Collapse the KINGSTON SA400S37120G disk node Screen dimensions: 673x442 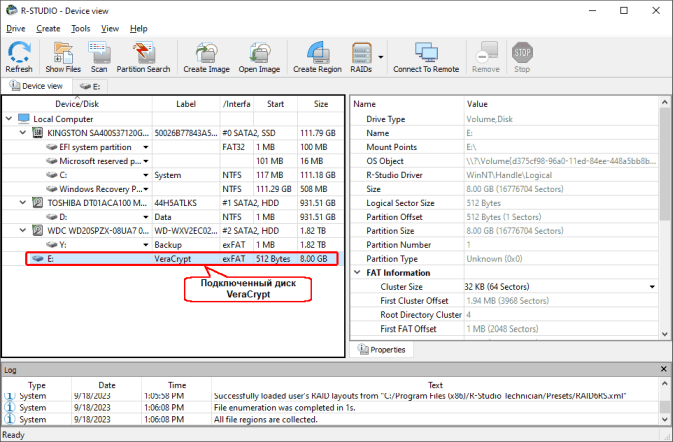click(23, 133)
